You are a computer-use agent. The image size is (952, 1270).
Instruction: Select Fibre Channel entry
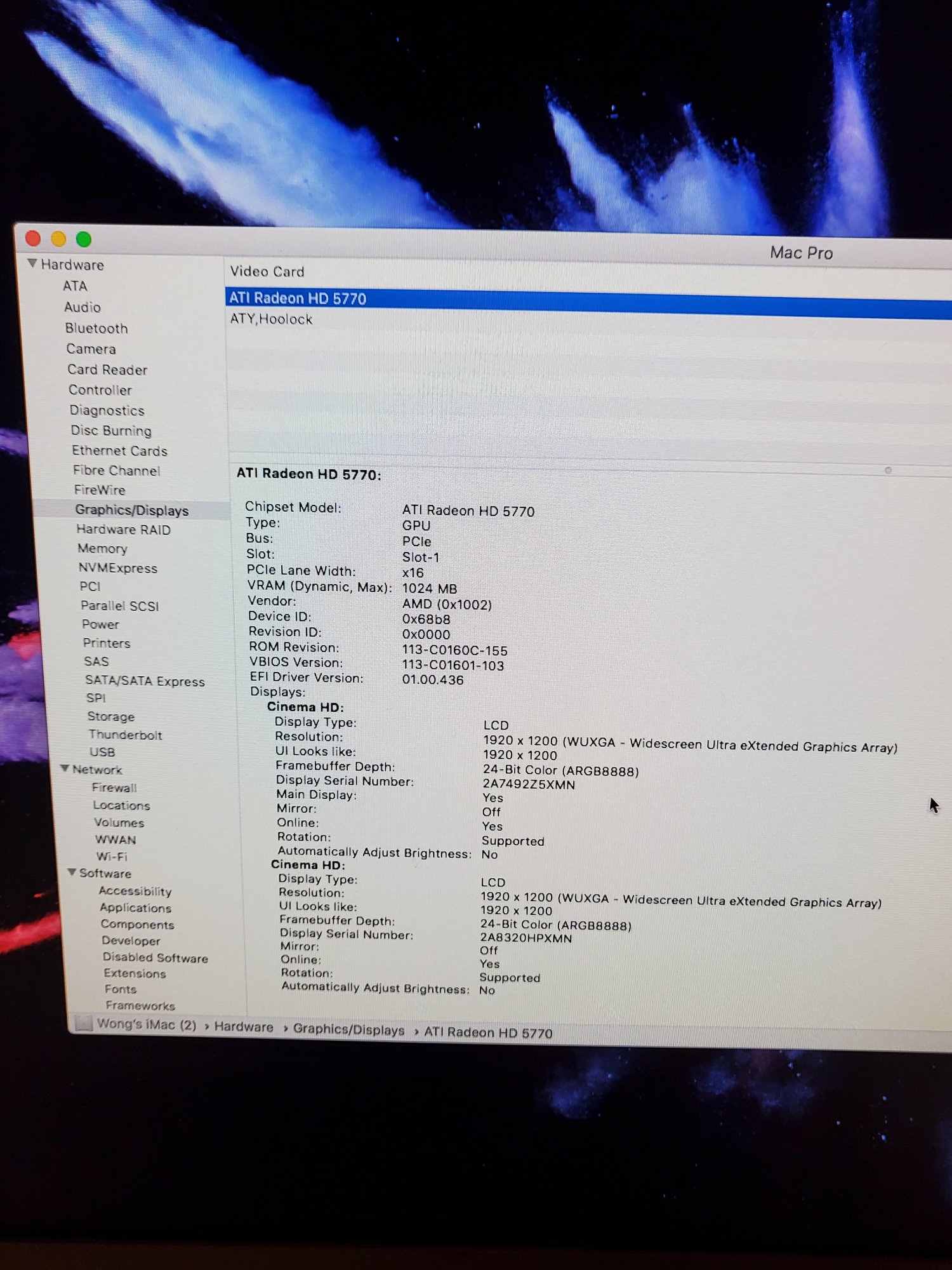tap(117, 471)
